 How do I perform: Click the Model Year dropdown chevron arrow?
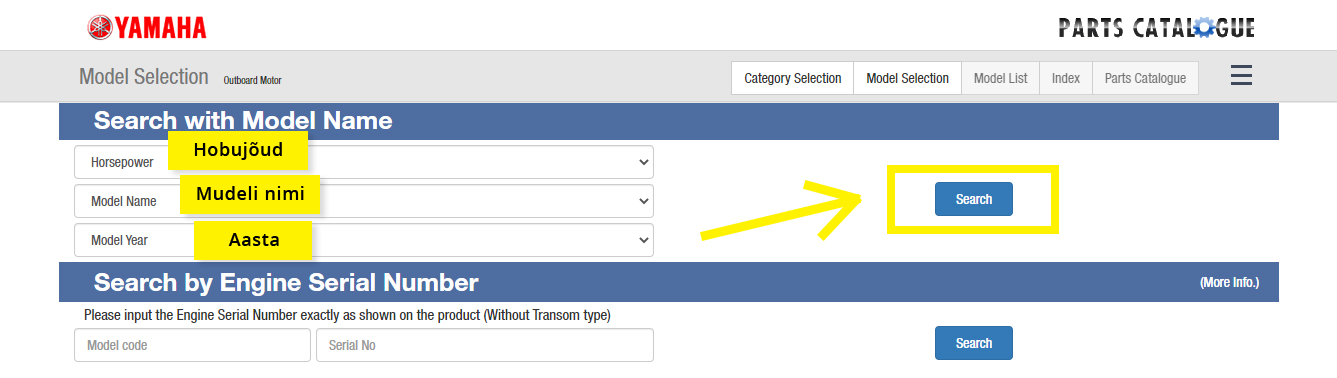pyautogui.click(x=642, y=240)
